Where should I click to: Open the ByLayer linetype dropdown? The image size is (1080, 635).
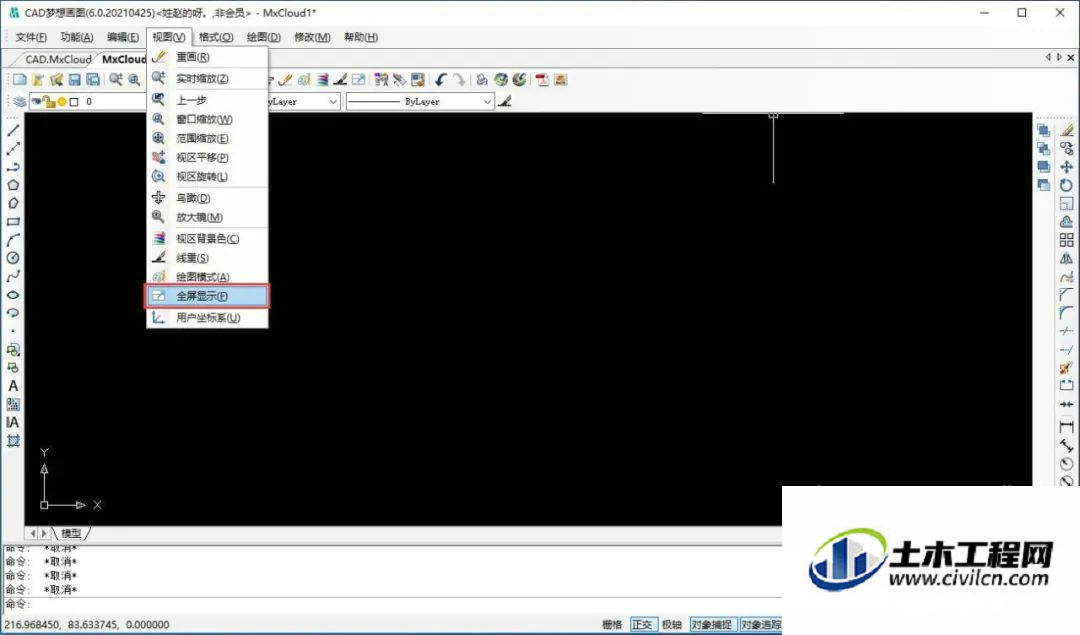click(420, 101)
